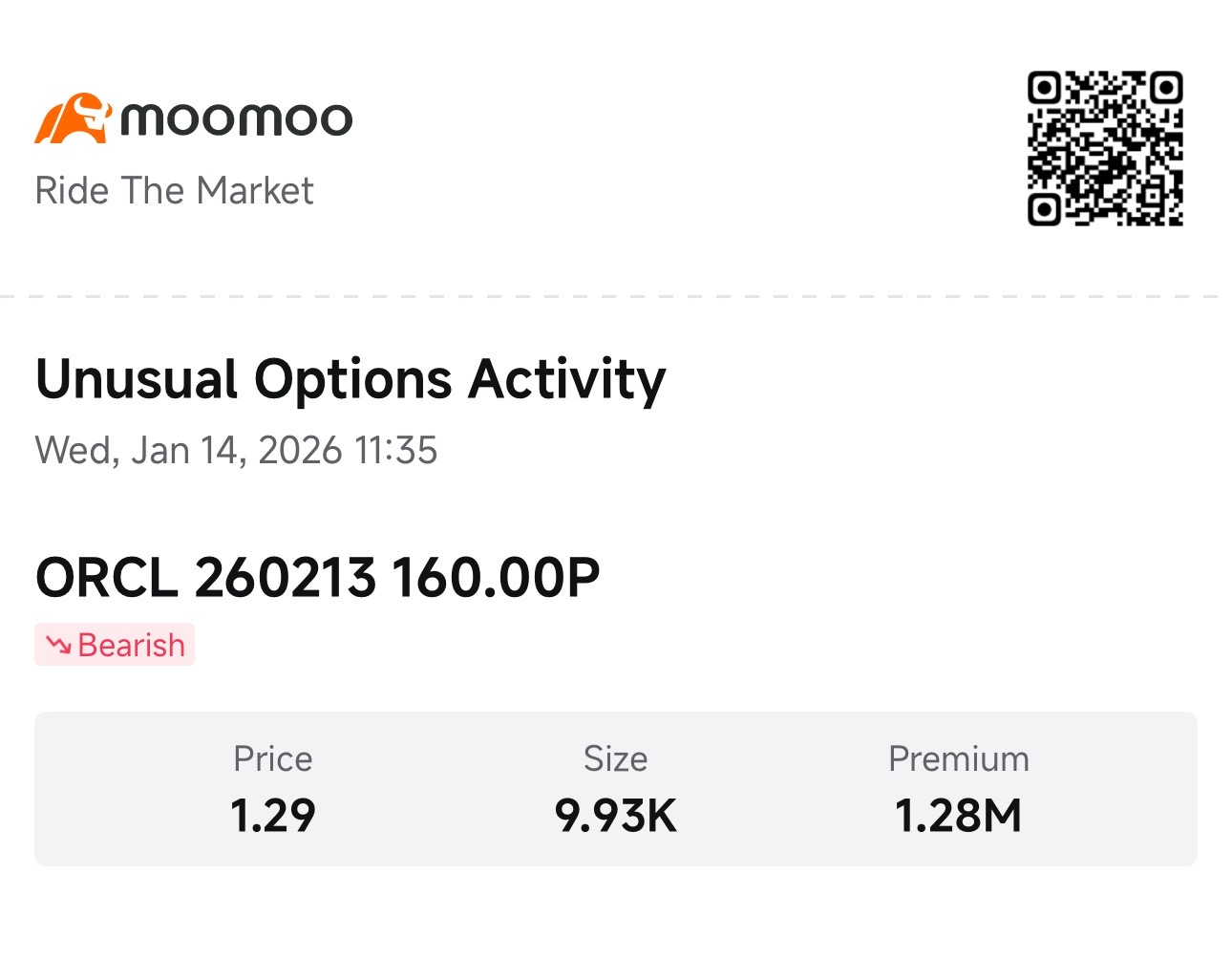The image size is (1232, 959).
Task: Select the 9.93K size value
Action: coord(616,816)
